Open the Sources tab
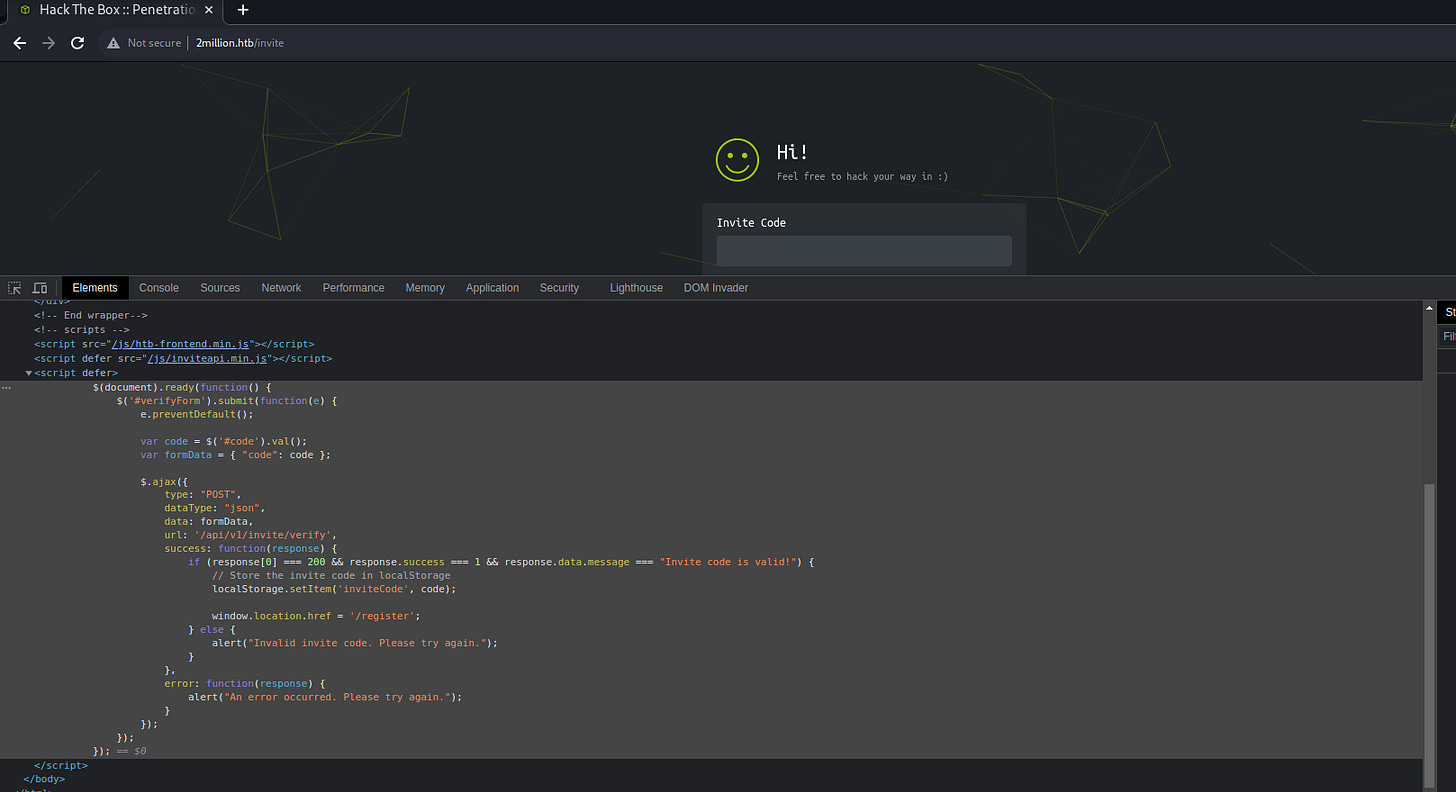The image size is (1456, 792). click(220, 288)
